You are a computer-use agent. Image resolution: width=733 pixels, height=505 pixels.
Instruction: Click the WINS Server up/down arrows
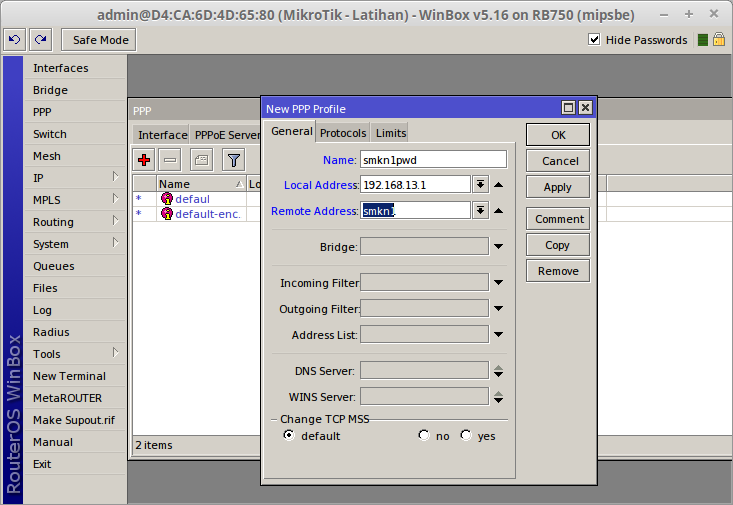[x=498, y=397]
